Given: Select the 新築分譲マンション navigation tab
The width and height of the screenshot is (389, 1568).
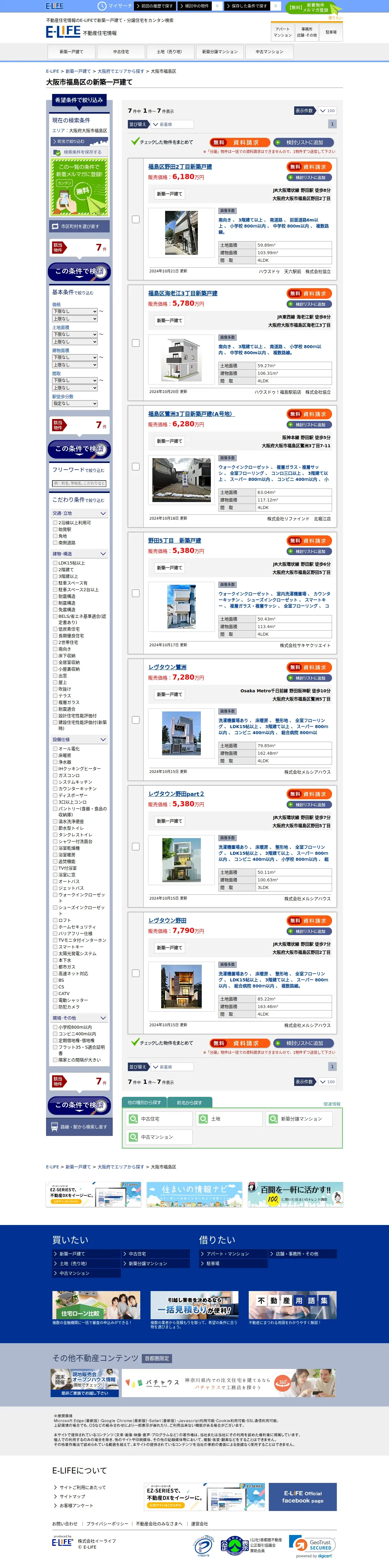Looking at the screenshot, I should pyautogui.click(x=220, y=52).
